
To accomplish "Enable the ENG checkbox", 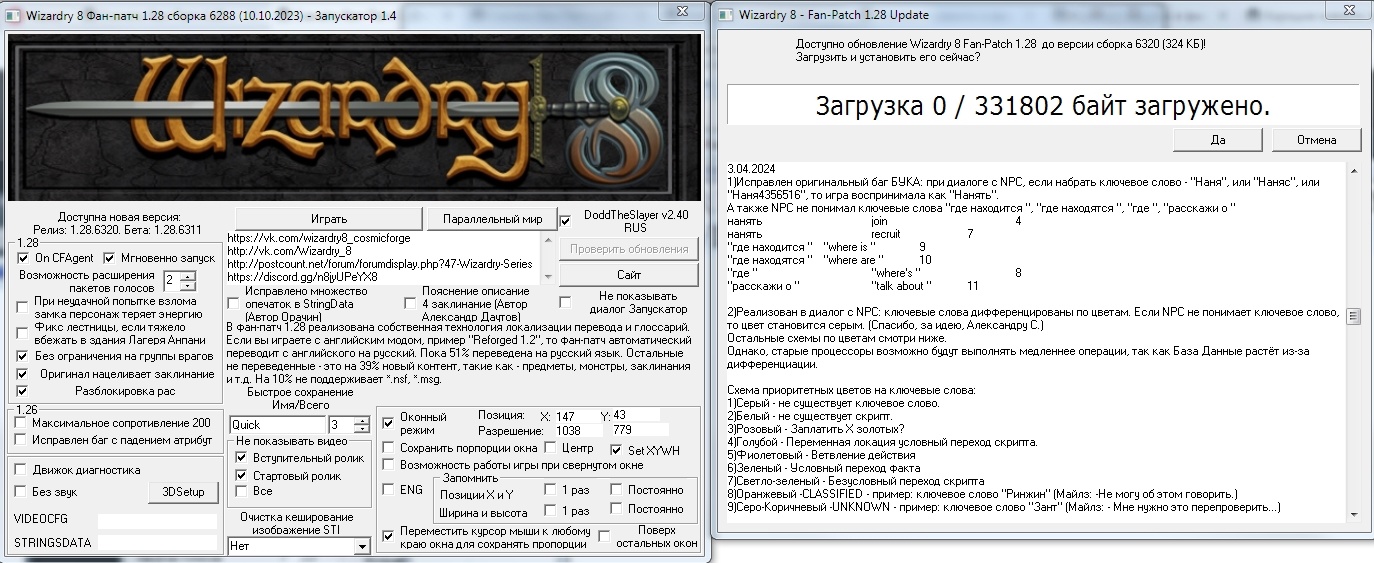I will click(x=389, y=490).
